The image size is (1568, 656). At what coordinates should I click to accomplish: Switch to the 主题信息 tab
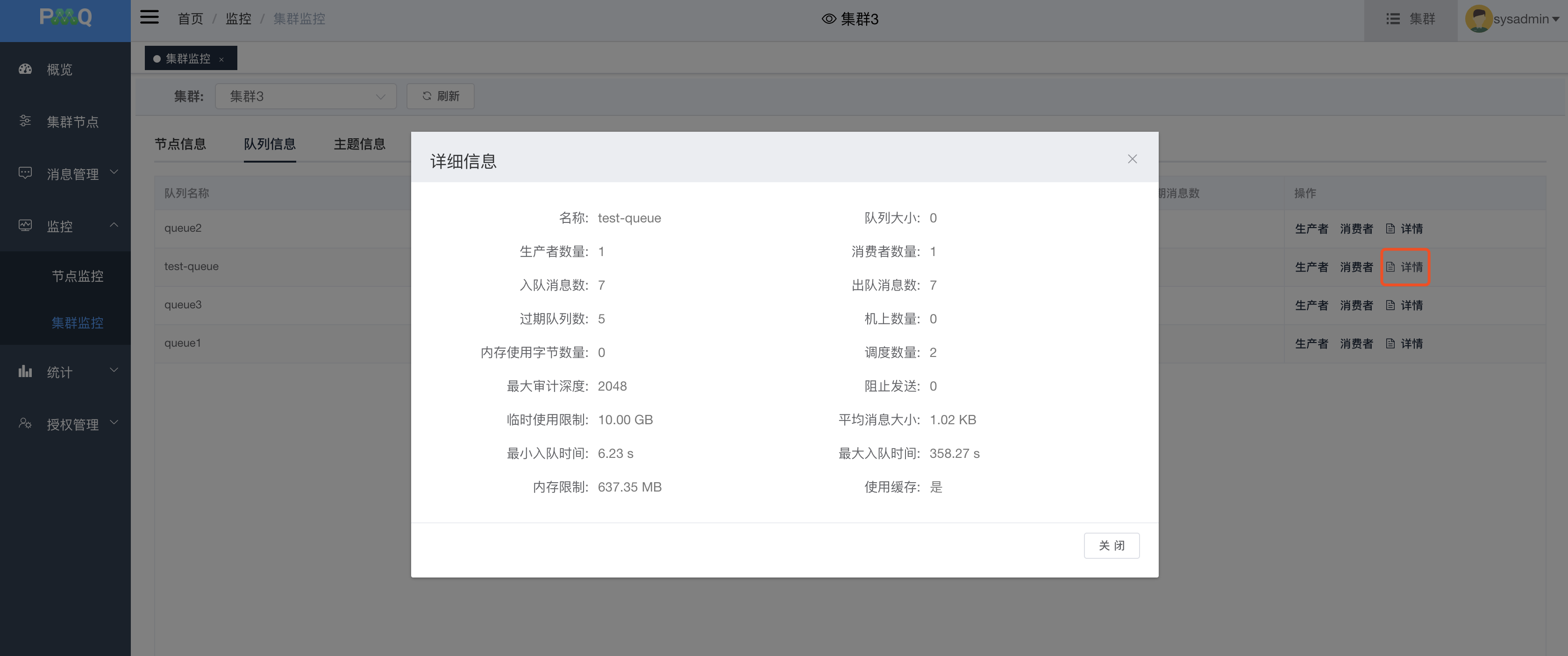359,144
